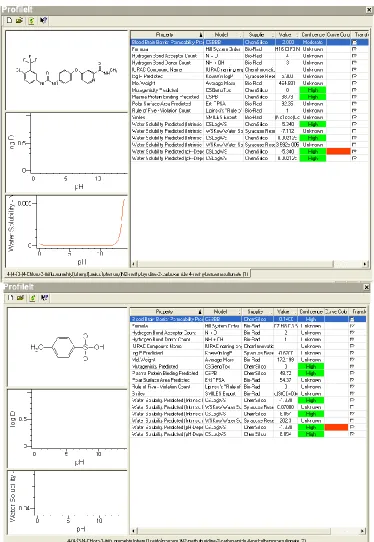Screen dimensions: 374x542
Task: Sort by Value column header in lower window
Action: [x=285, y=312]
